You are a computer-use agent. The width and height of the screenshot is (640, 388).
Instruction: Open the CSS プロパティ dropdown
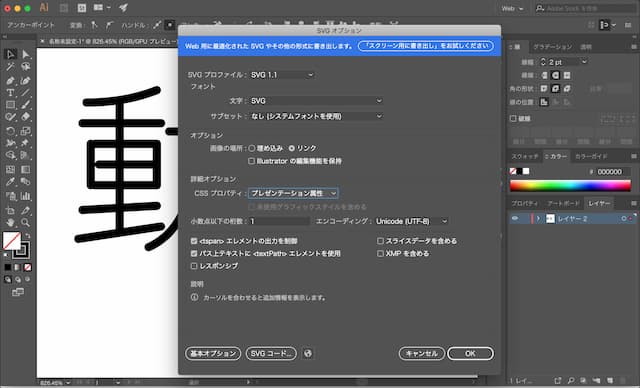pyautogui.click(x=293, y=193)
